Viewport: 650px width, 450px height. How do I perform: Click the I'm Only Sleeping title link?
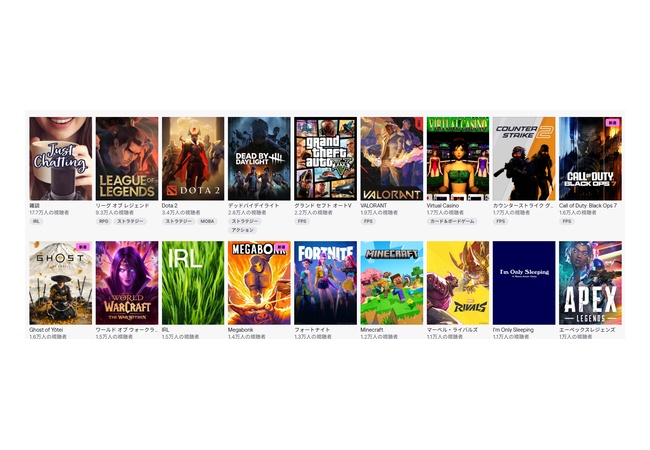(x=513, y=329)
